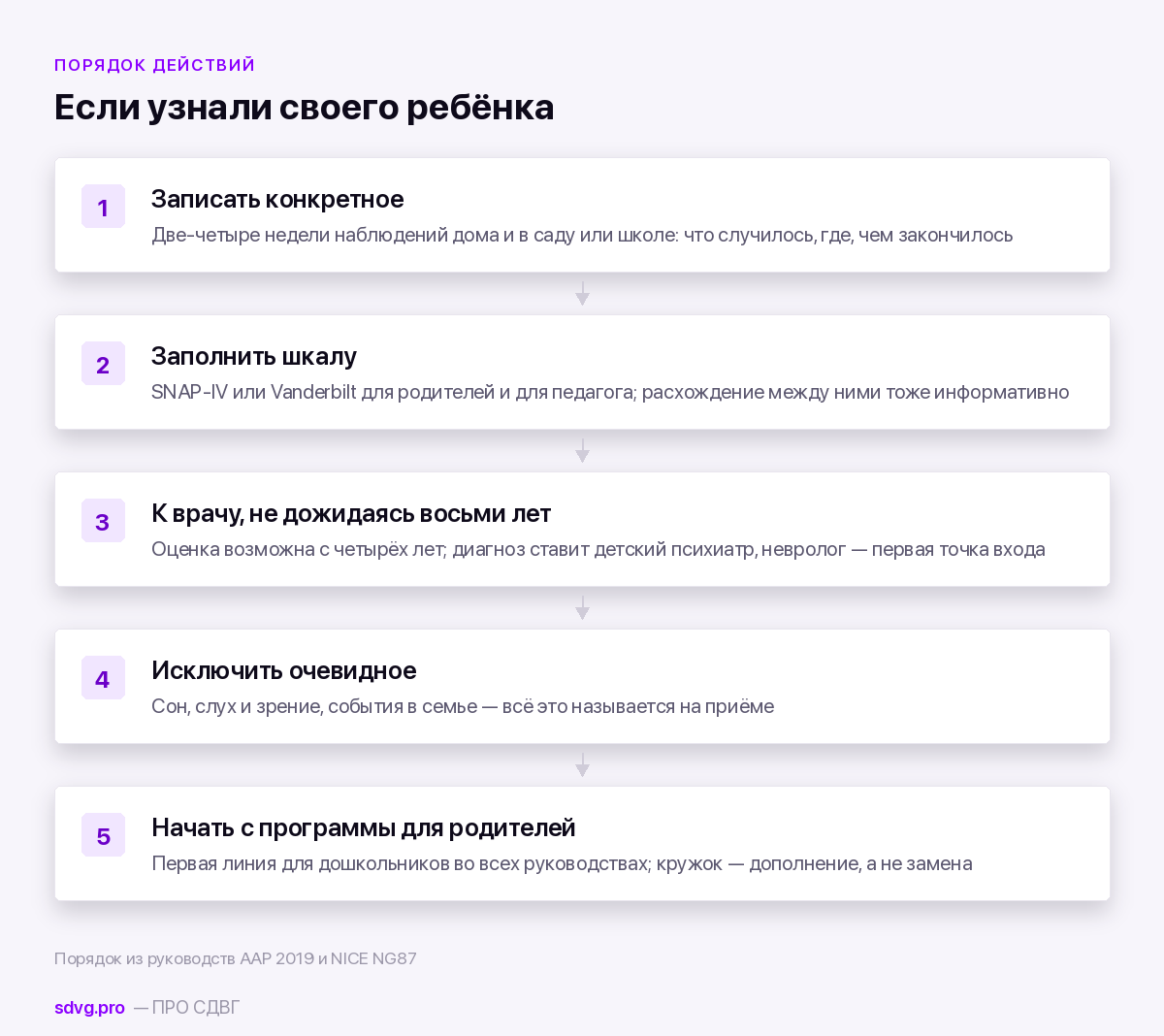Click the step number 4 badge

click(x=103, y=678)
